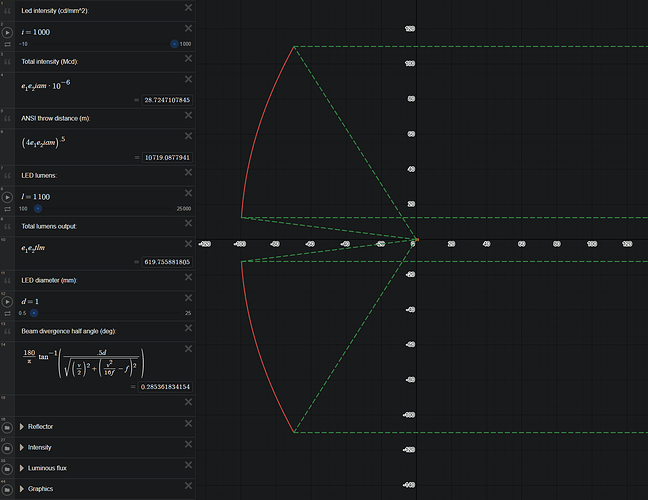Edit the i slider maximum value 1000
This screenshot has width=648, height=500.
[185, 44]
